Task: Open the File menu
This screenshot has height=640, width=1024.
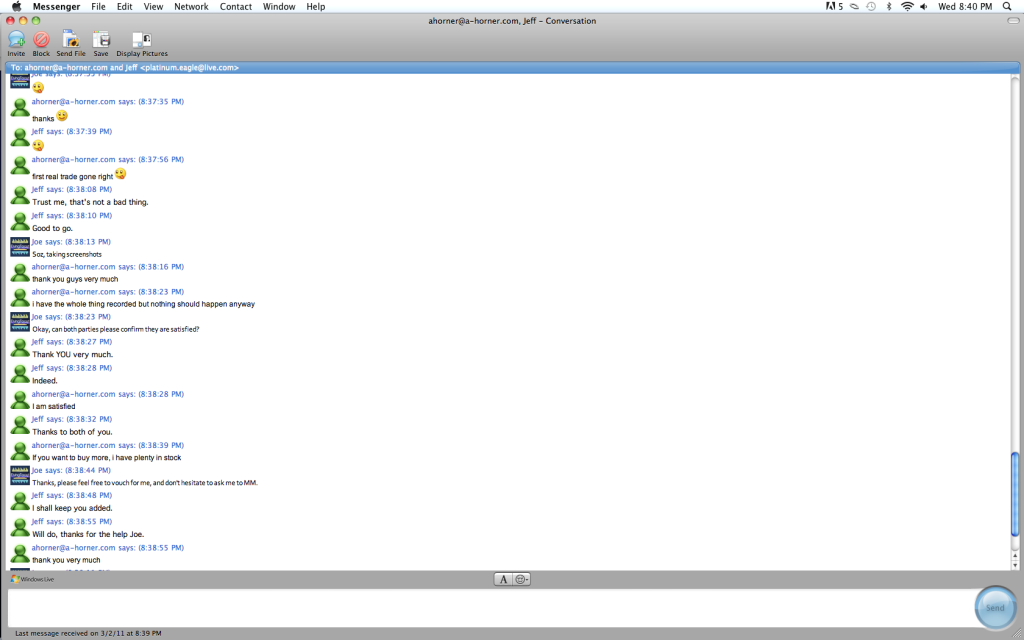Action: (x=98, y=7)
